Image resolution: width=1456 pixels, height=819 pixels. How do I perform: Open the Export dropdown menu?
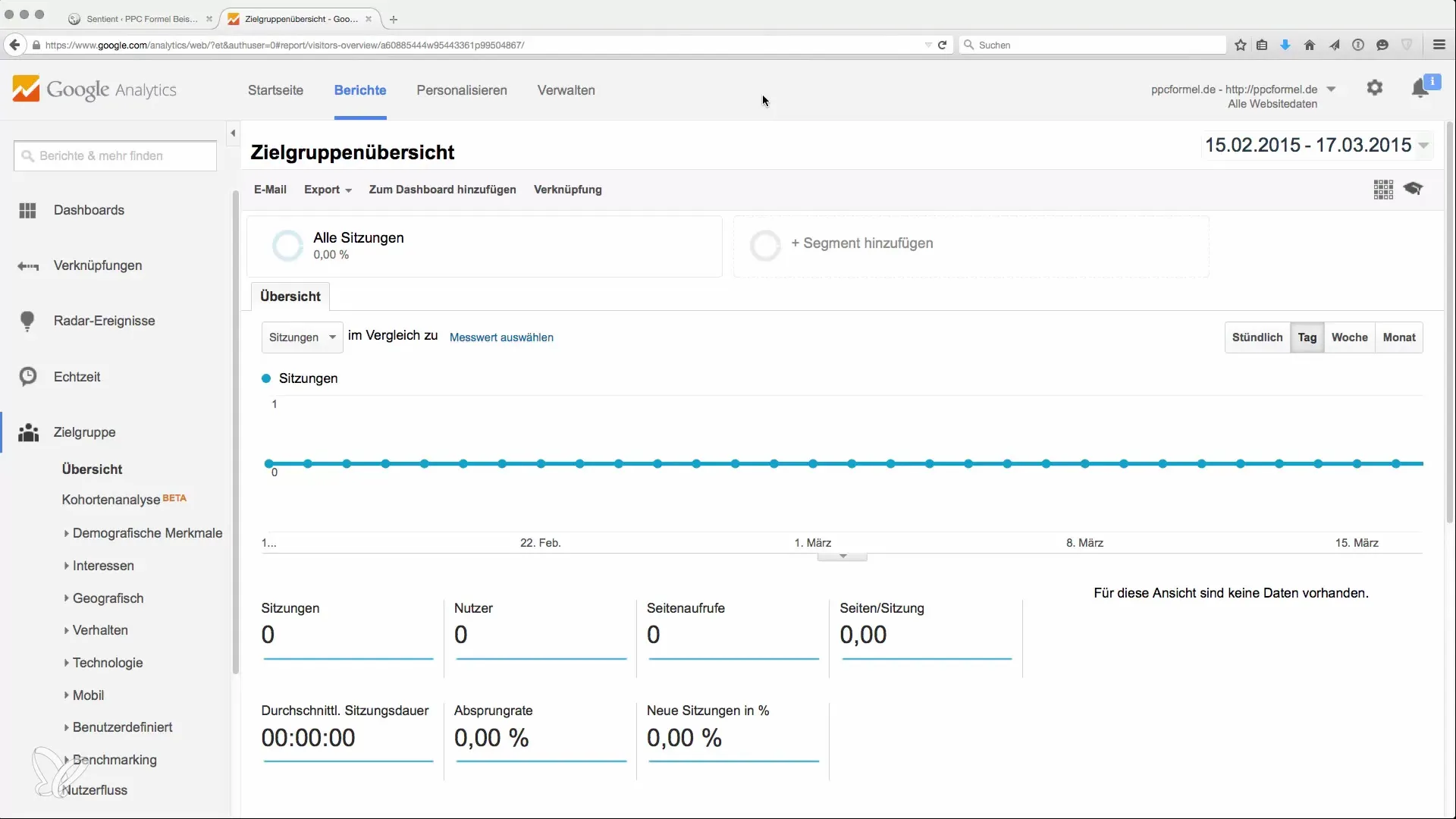tap(328, 190)
